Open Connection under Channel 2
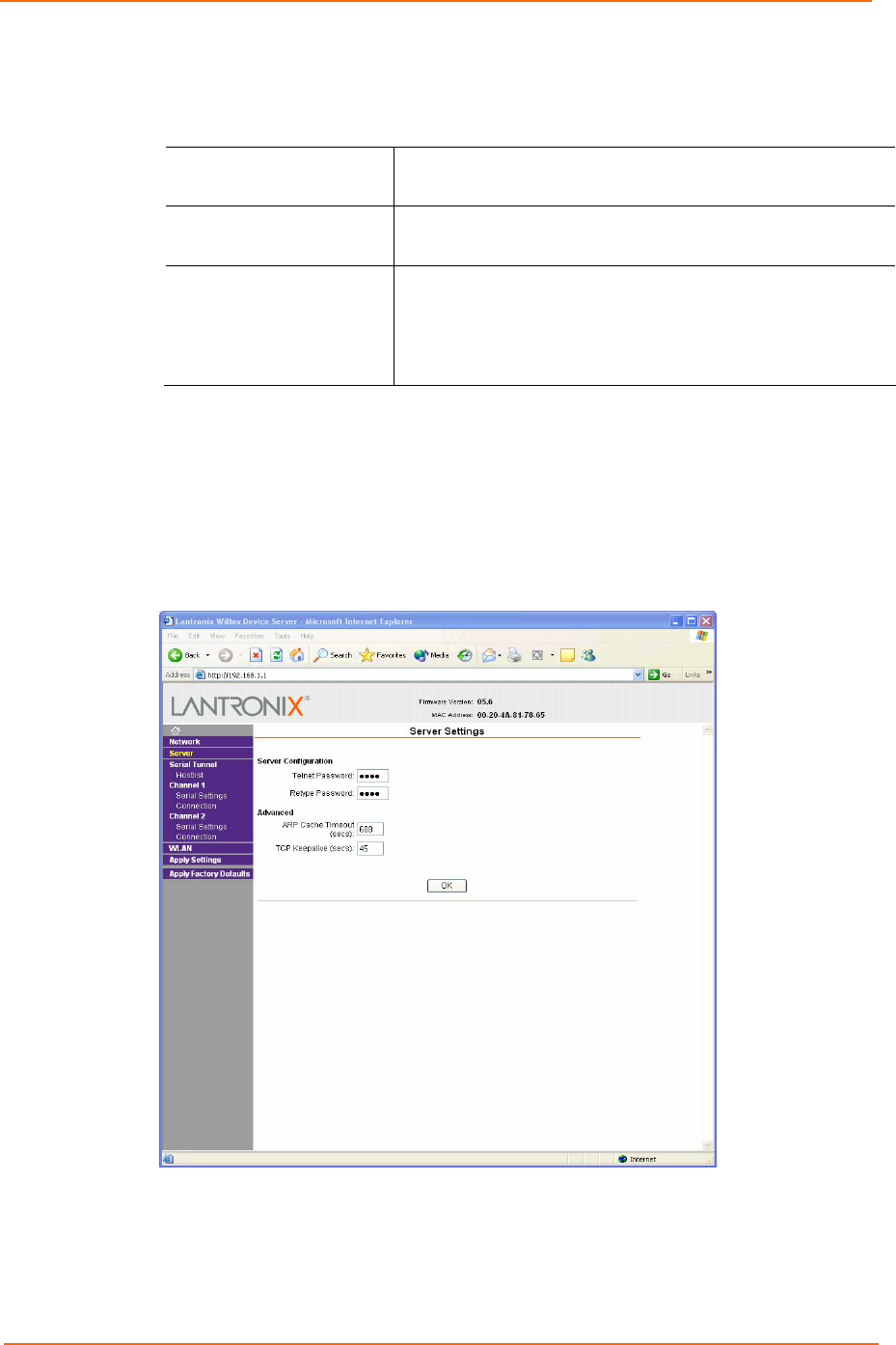The height and width of the screenshot is (1345, 896). 196,837
